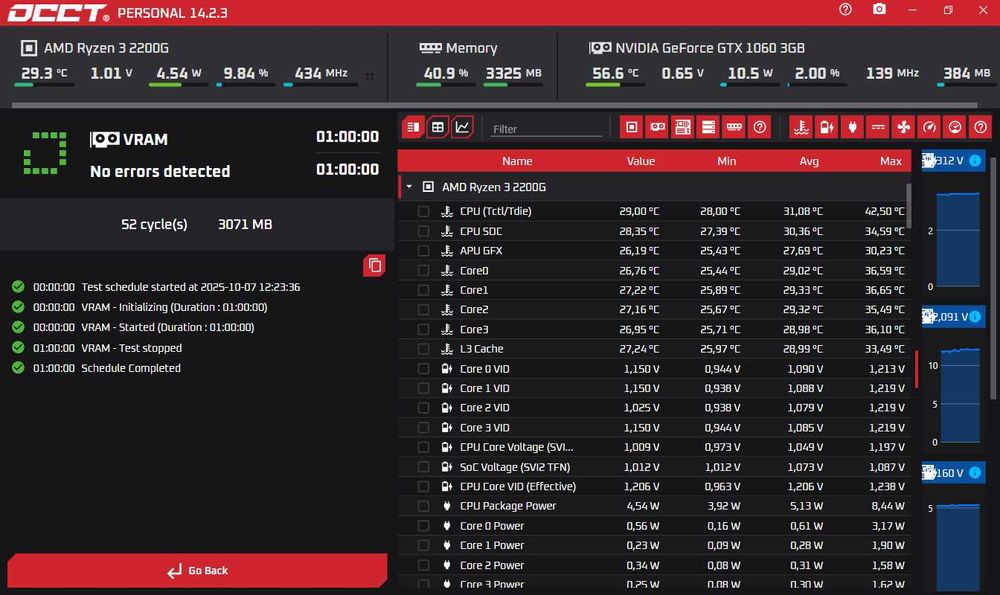Sort the table by the Max column
The height and width of the screenshot is (595, 1000).
(890, 161)
